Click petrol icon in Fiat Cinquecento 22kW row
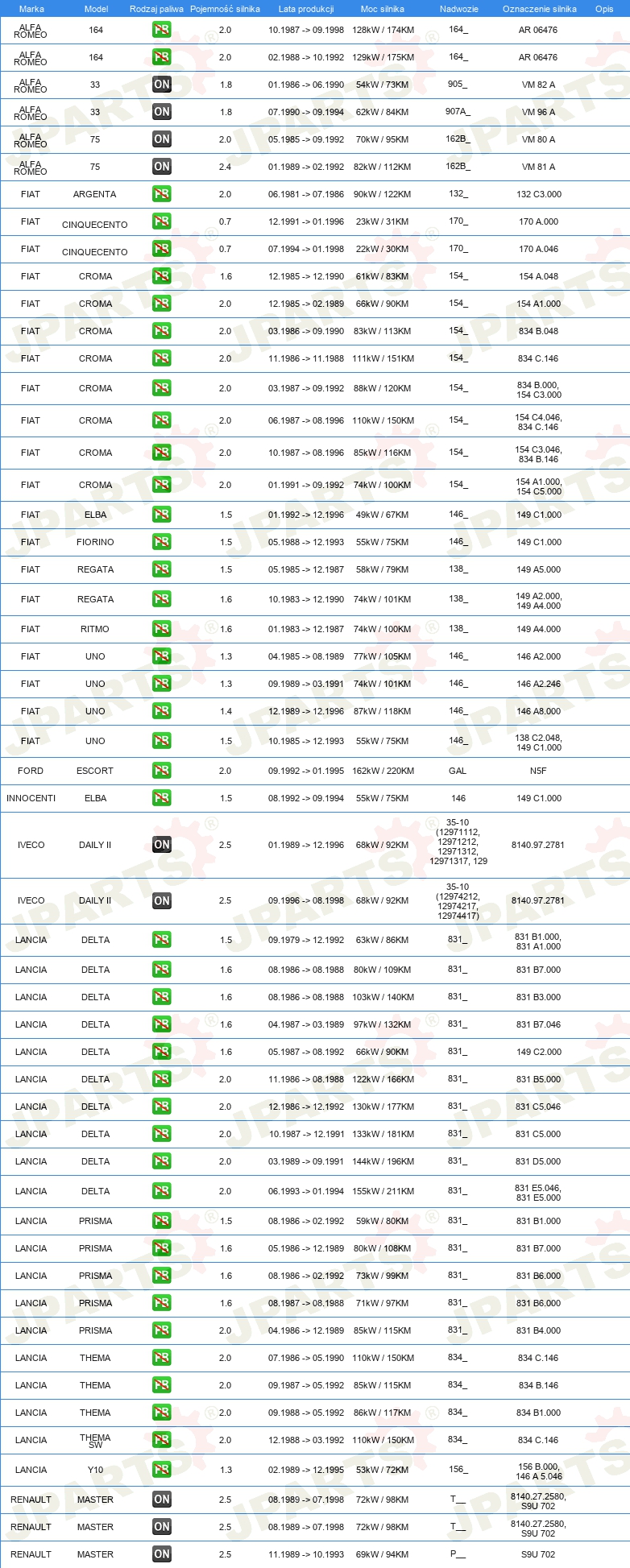The width and height of the screenshot is (630, 1568). [162, 249]
